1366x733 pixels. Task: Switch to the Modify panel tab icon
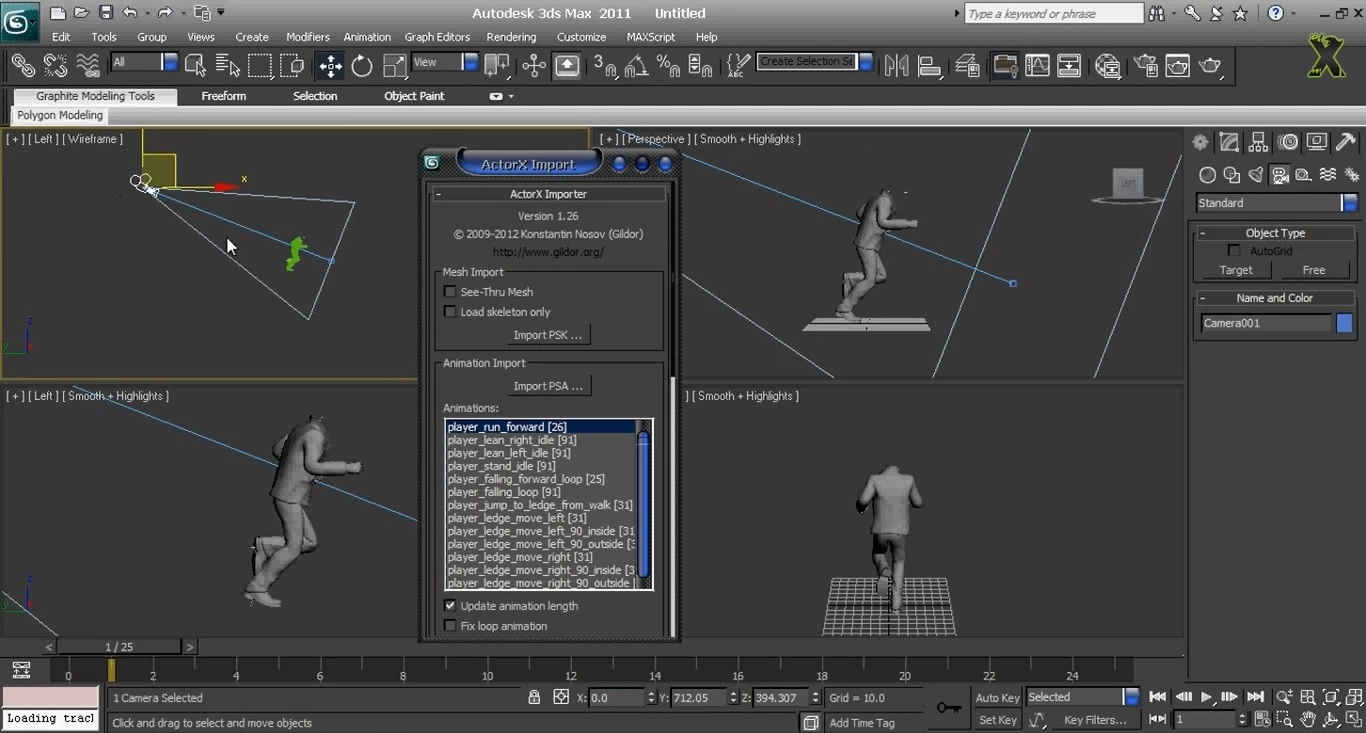pos(1229,142)
